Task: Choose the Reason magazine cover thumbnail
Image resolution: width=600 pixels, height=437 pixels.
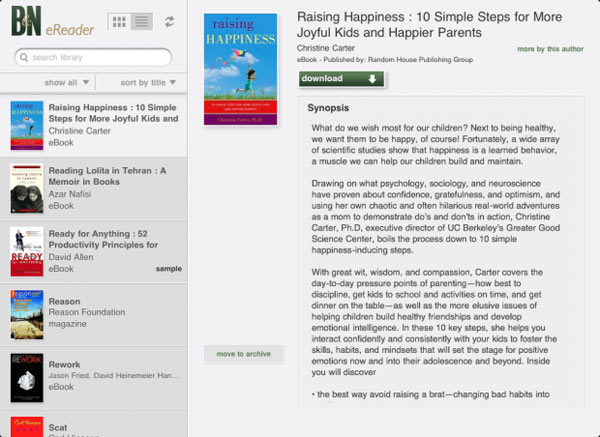Action: 26,314
